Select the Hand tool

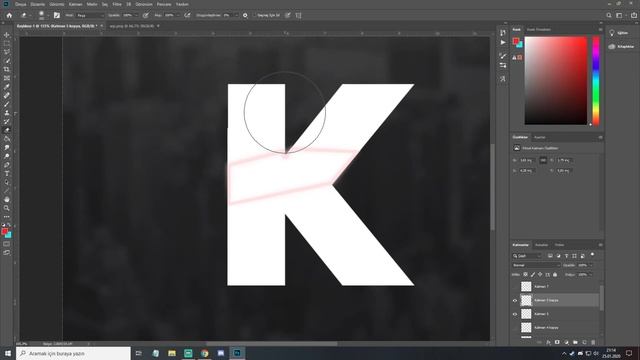coord(7,199)
